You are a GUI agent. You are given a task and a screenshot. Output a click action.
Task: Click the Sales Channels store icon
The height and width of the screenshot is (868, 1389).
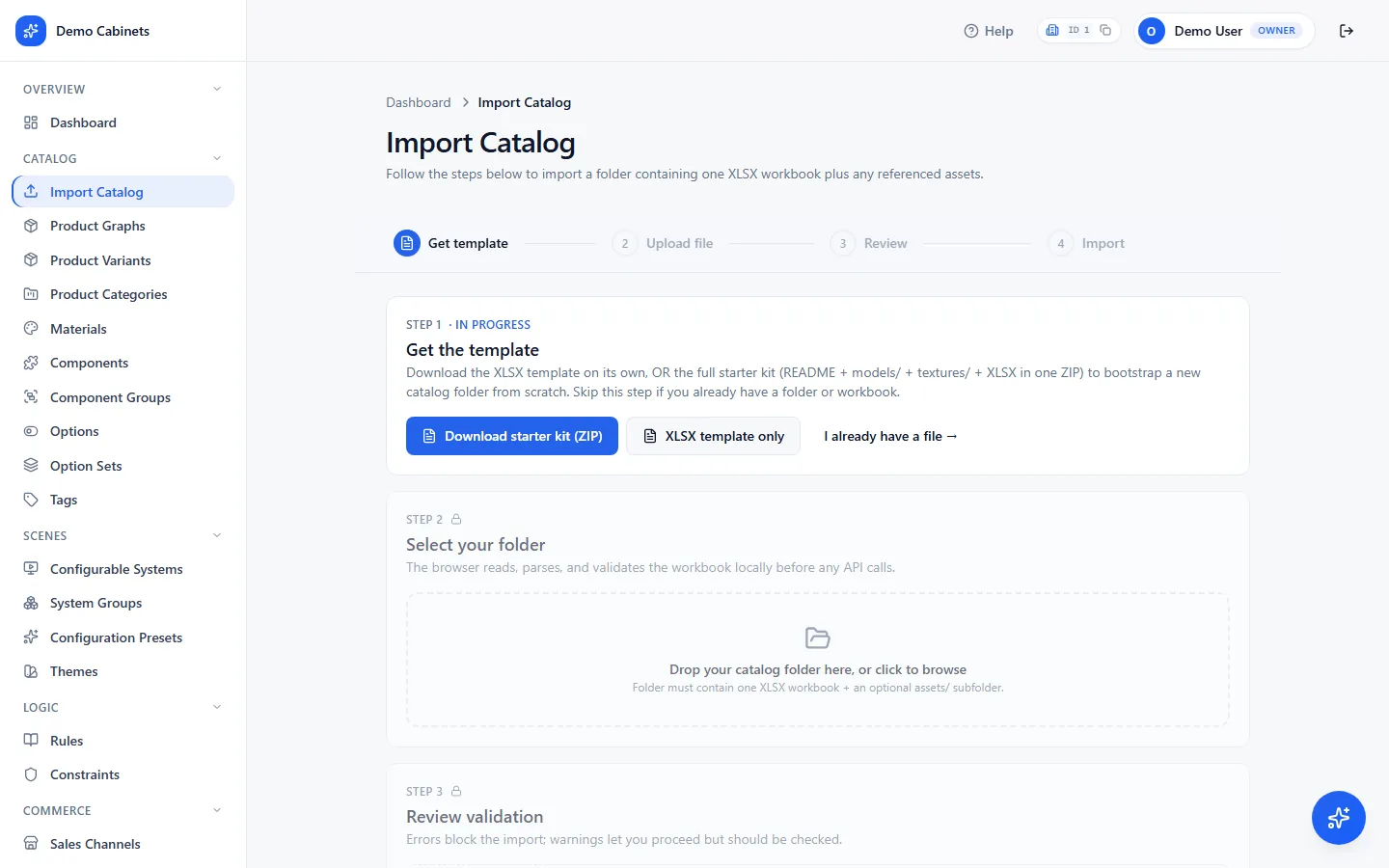[31, 844]
